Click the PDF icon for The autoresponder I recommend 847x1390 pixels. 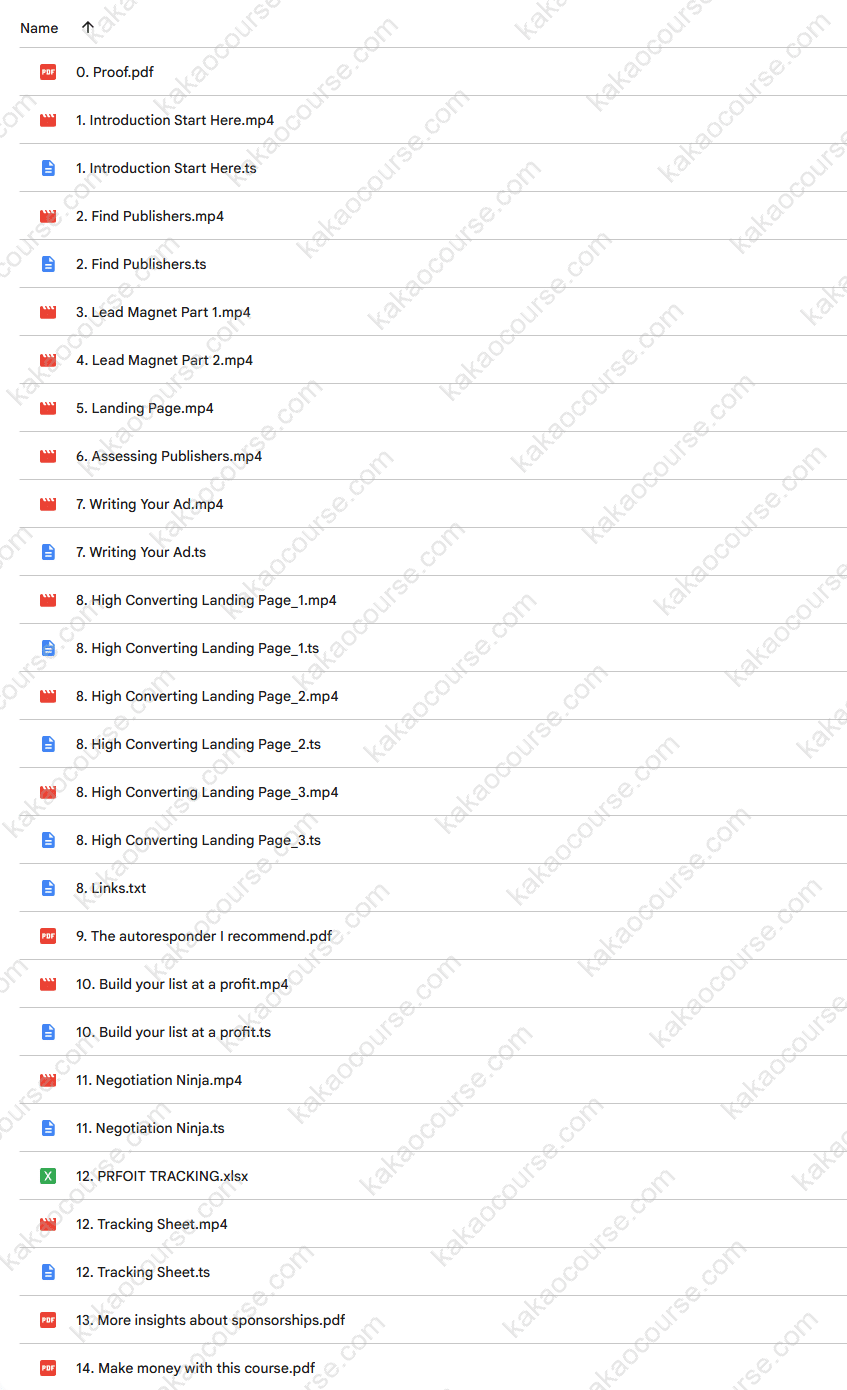(x=48, y=936)
